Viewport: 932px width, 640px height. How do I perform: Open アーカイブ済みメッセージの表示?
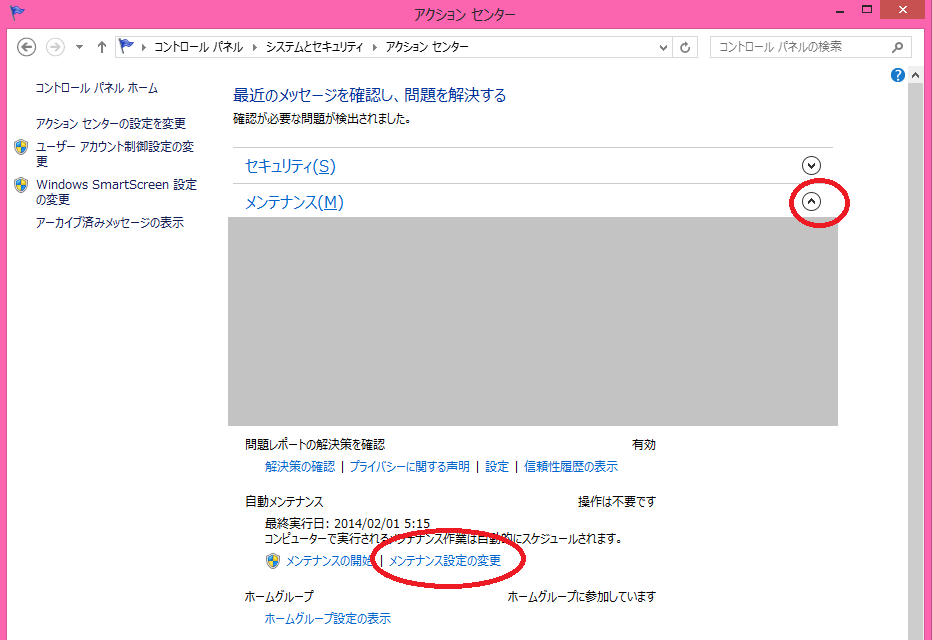point(109,222)
